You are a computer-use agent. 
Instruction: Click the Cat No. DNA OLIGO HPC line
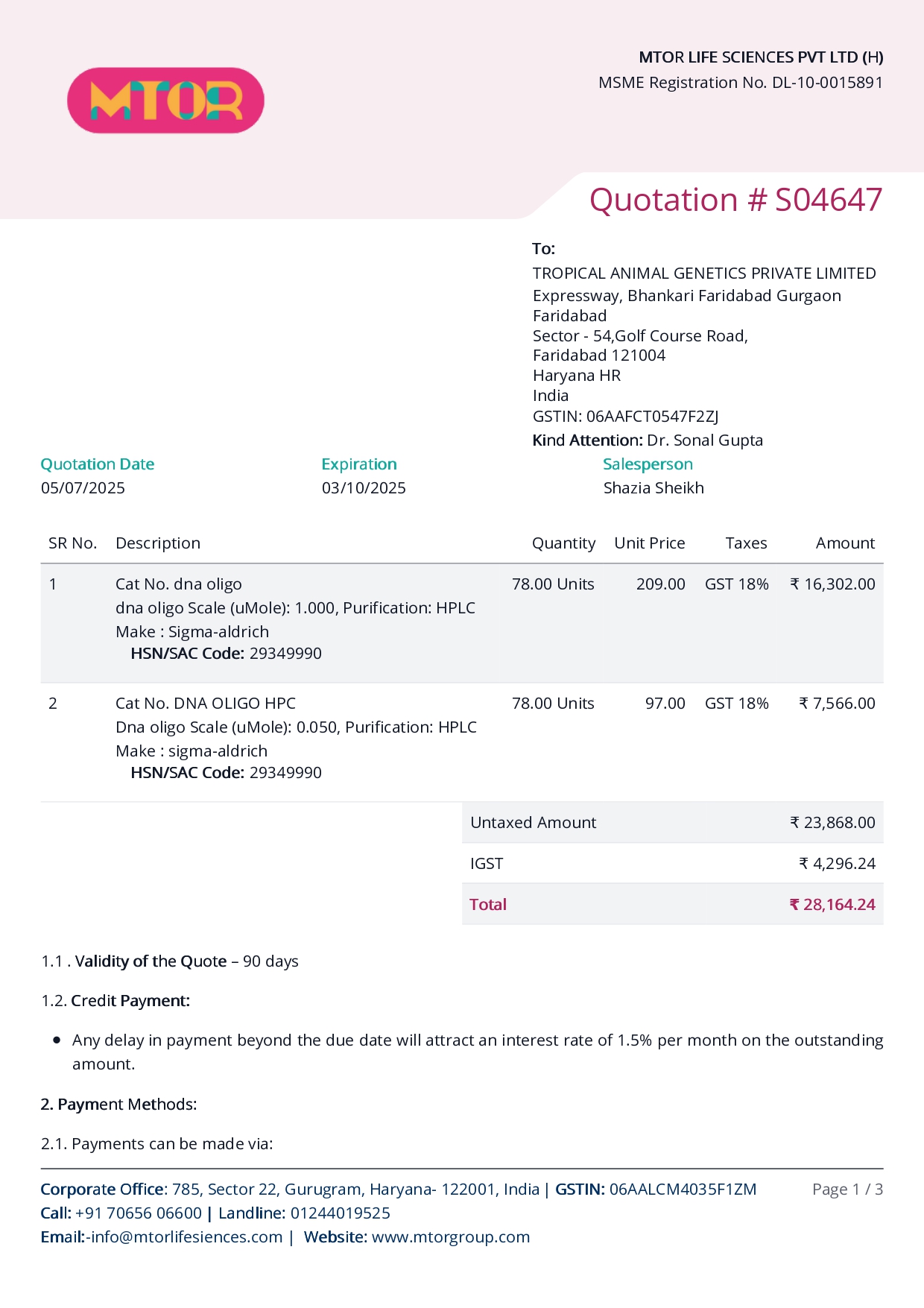click(206, 704)
